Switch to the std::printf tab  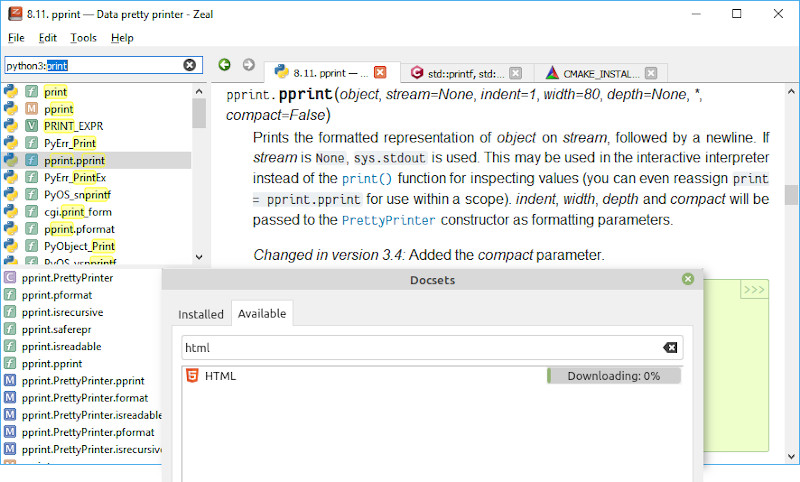pyautogui.click(x=458, y=73)
